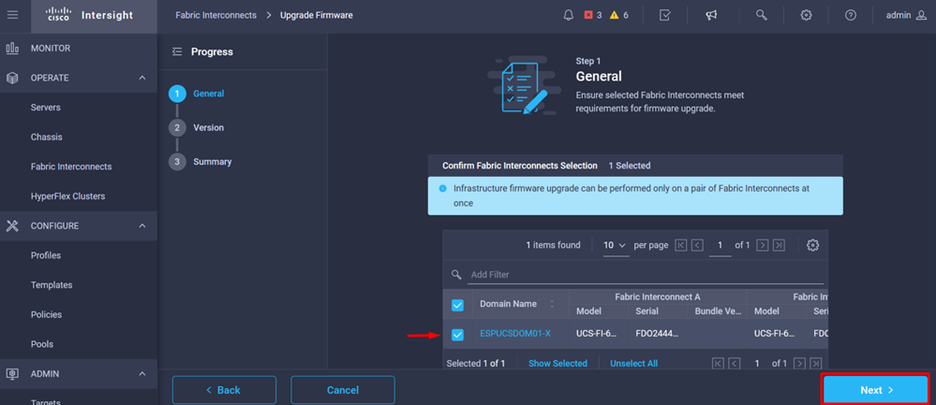
Task: Open the hamburger navigation menu
Action: tap(13, 15)
